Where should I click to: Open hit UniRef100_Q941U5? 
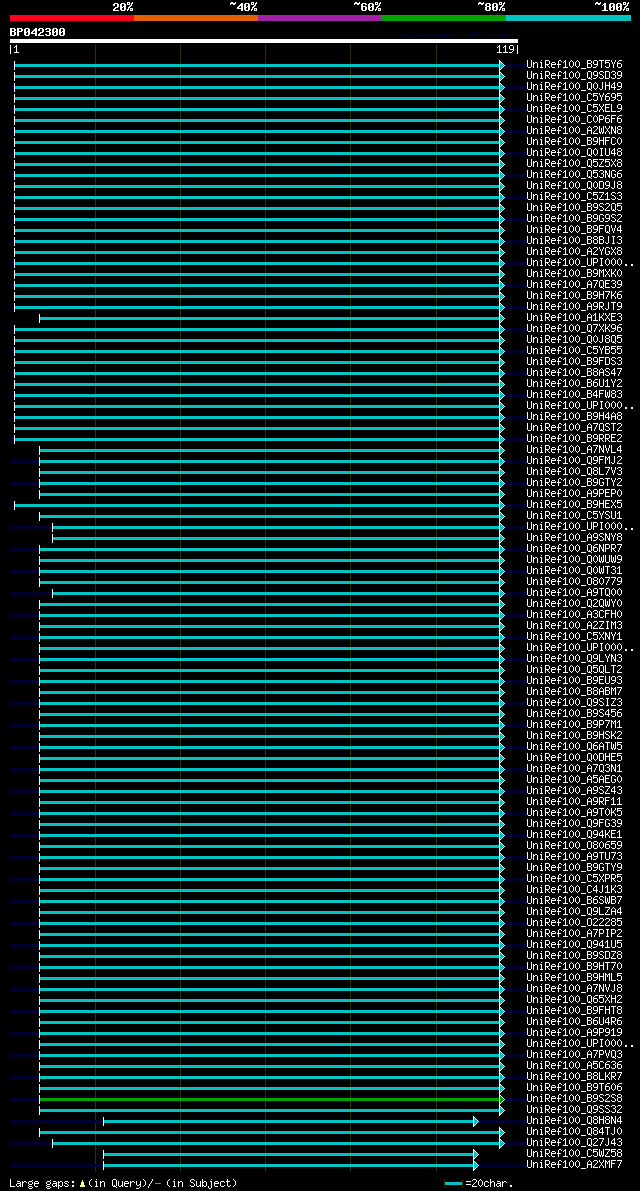pos(574,945)
